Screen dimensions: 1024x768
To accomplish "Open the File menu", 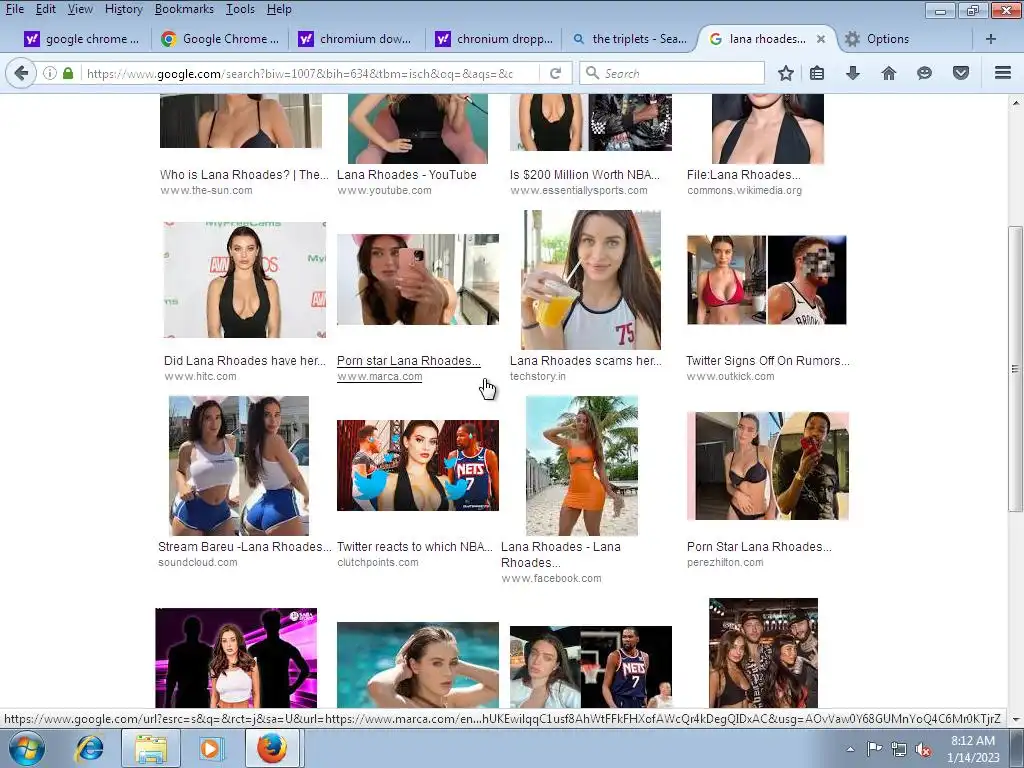I will (14, 9).
